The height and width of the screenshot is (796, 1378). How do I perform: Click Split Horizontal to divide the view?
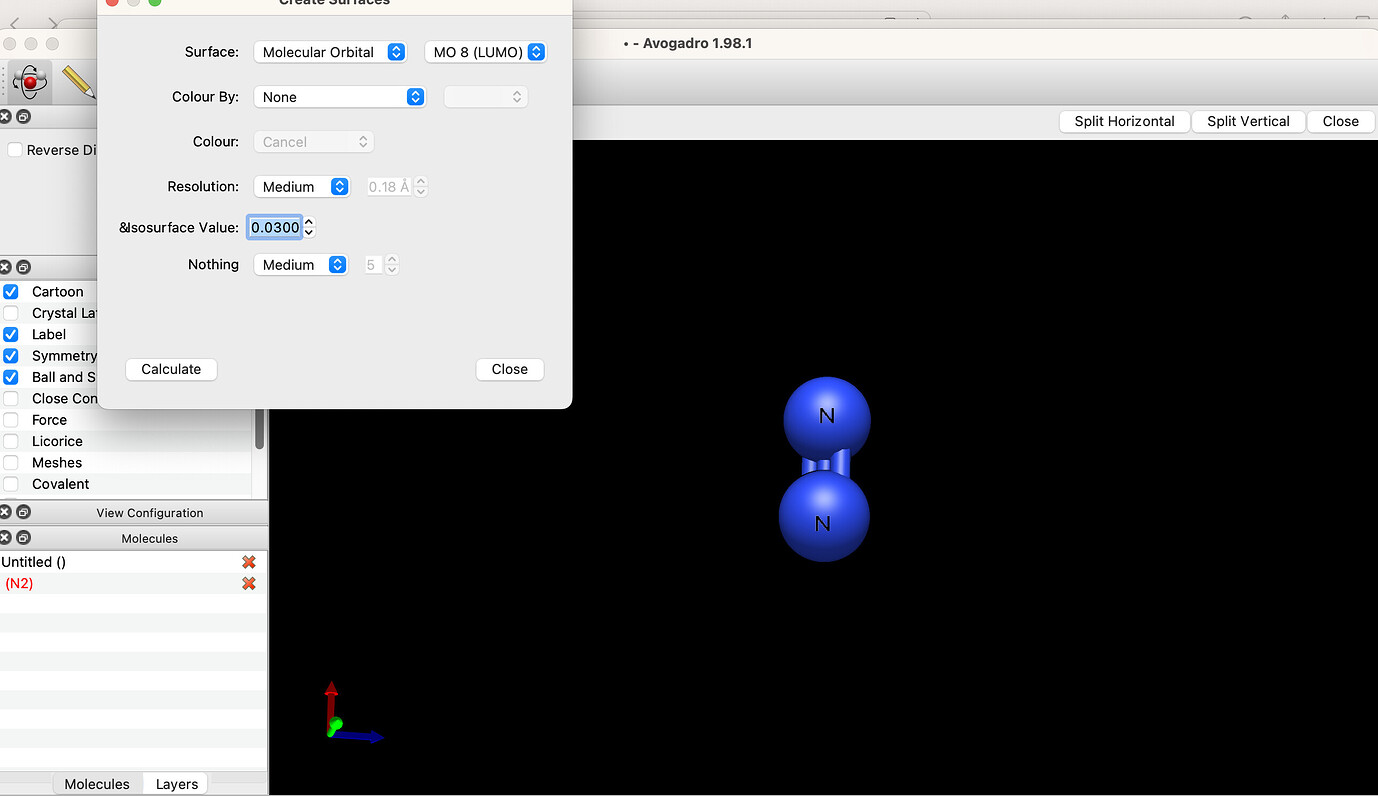(1124, 121)
